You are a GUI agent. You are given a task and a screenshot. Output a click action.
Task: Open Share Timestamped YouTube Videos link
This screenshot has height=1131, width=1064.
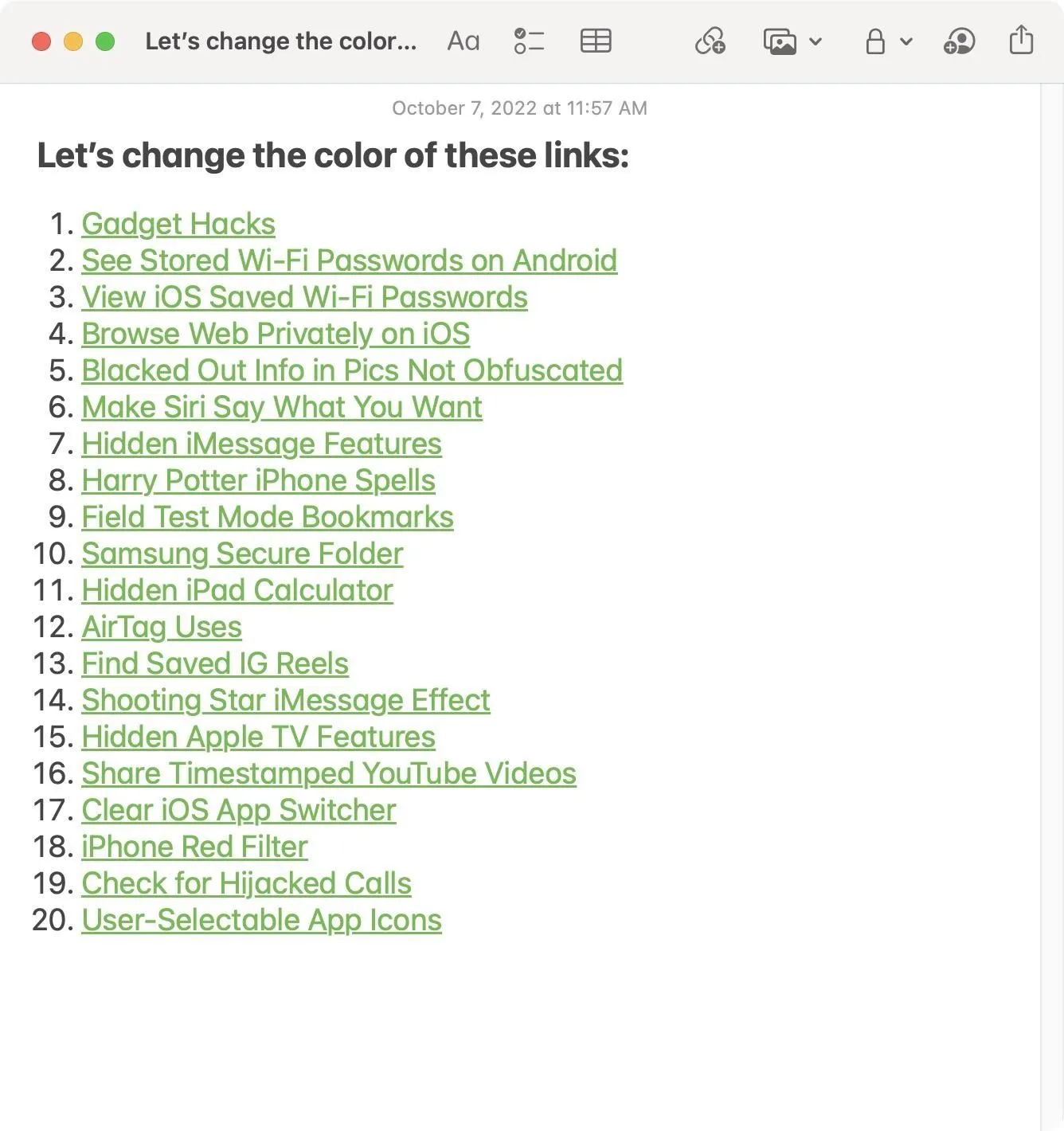click(329, 773)
